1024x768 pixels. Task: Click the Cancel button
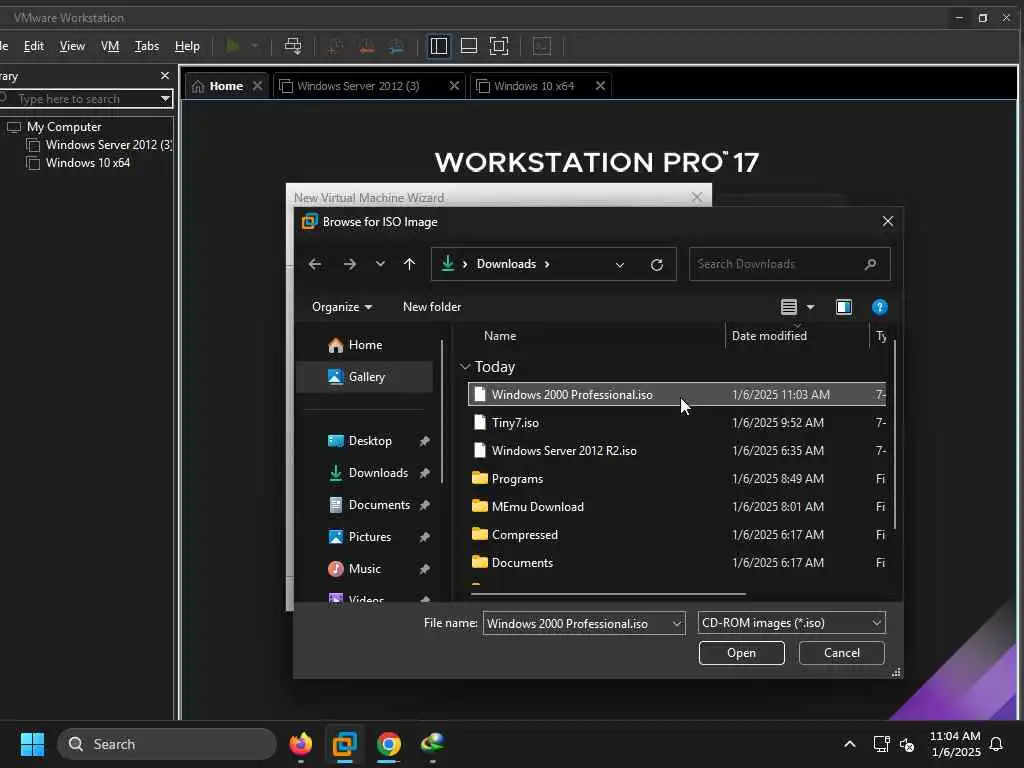pyautogui.click(x=842, y=653)
